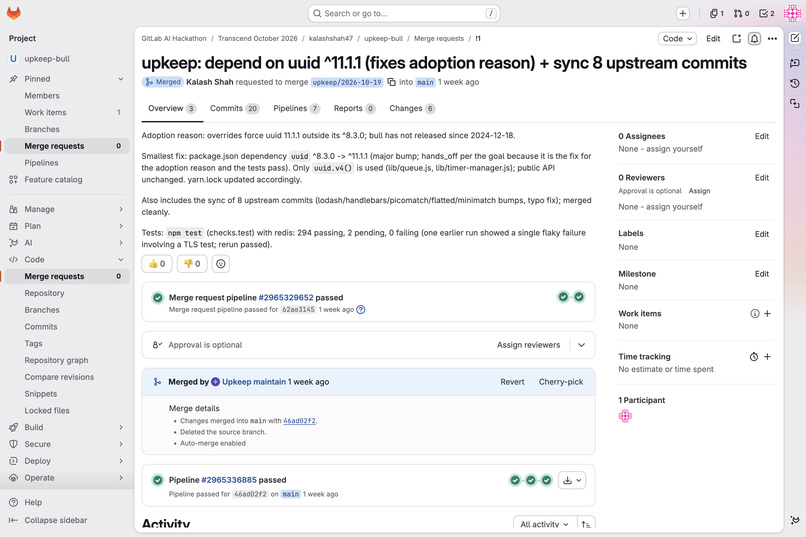Switch to the Changes tab

412,108
